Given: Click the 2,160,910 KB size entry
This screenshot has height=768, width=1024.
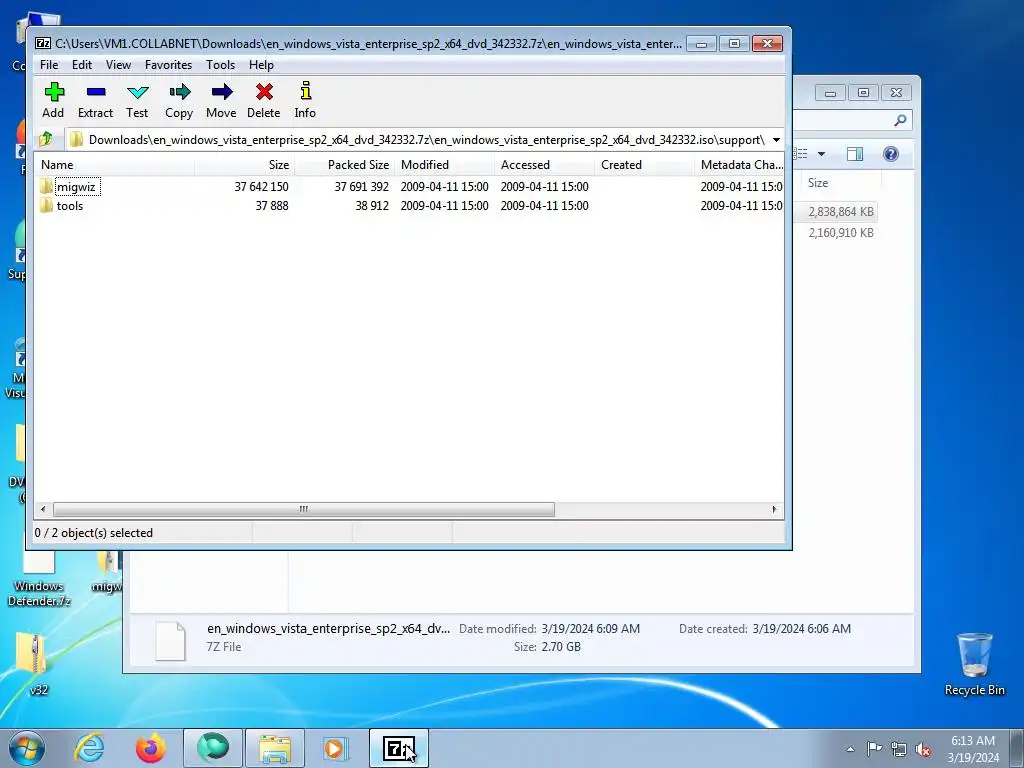Looking at the screenshot, I should click(x=840, y=232).
